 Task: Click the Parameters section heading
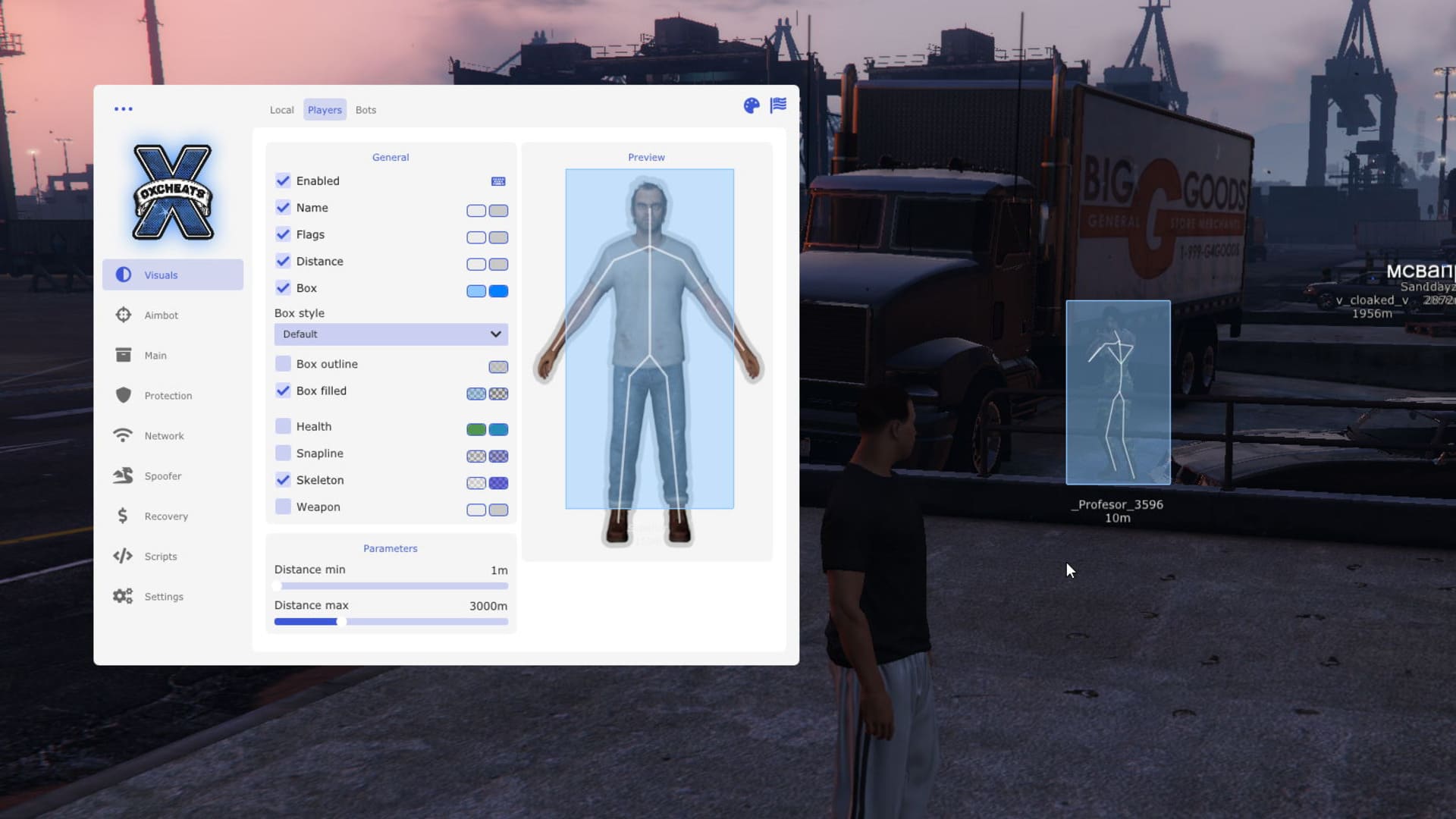[x=391, y=548]
